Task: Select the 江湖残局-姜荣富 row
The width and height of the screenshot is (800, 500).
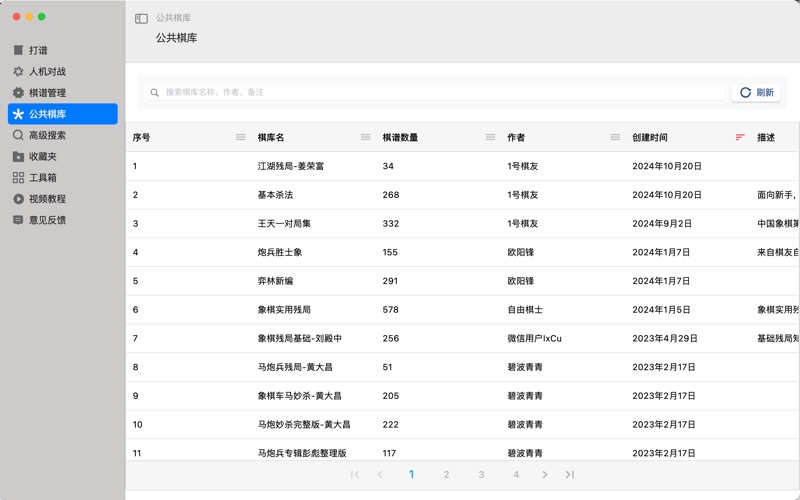Action: coord(290,166)
